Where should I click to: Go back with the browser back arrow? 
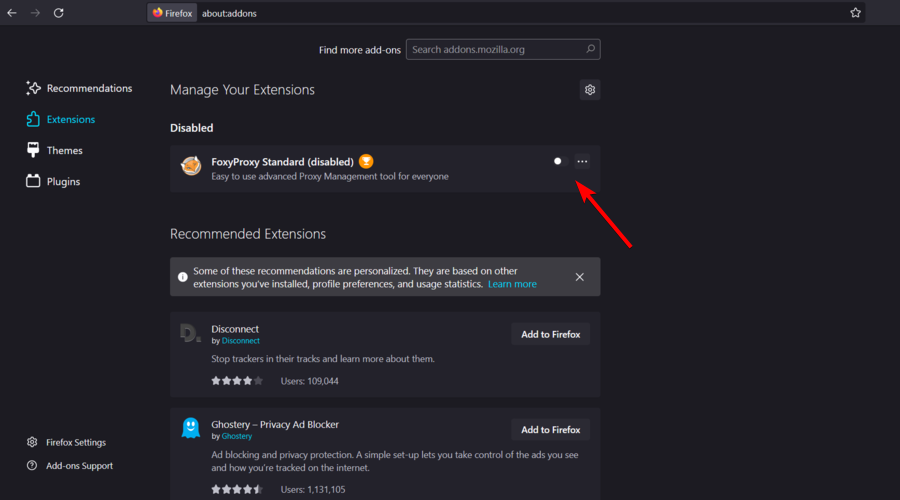pyautogui.click(x=12, y=13)
